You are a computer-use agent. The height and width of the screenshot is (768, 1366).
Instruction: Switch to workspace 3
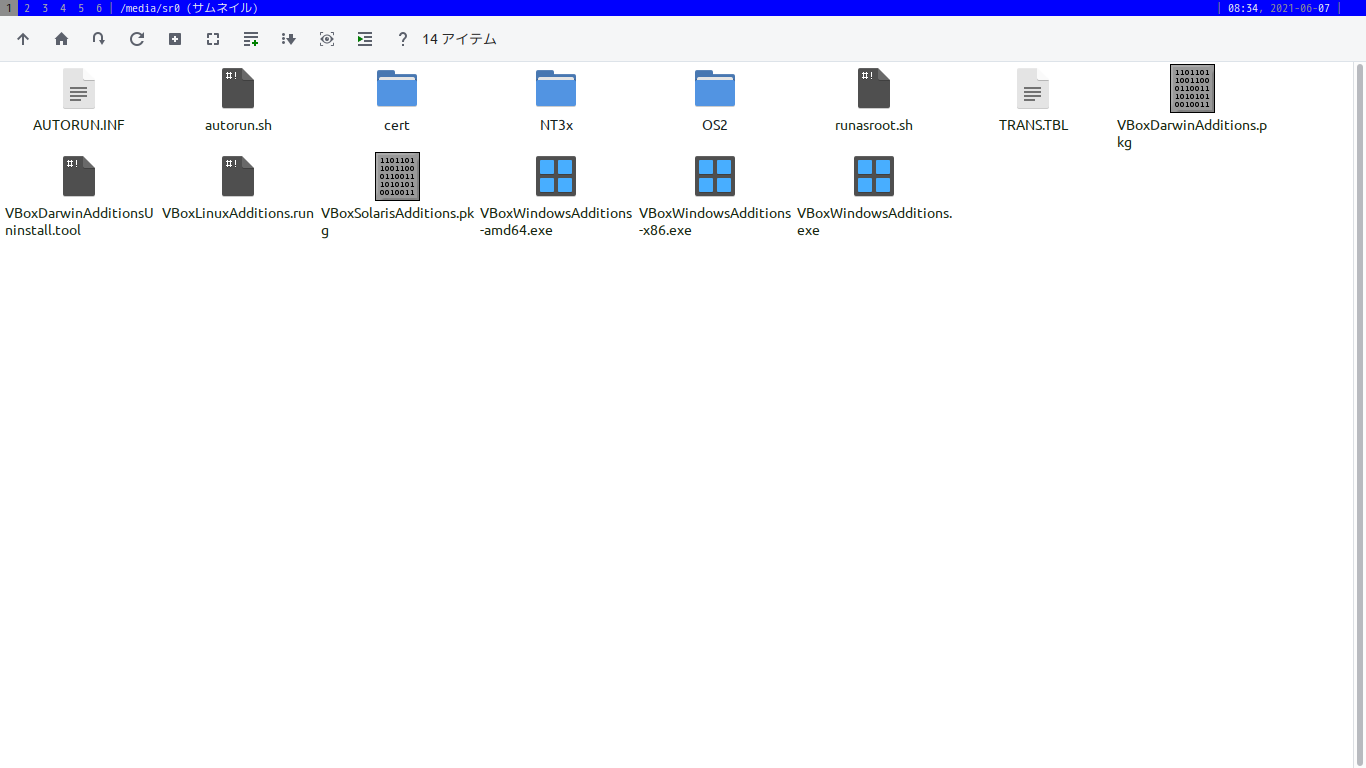(45, 8)
